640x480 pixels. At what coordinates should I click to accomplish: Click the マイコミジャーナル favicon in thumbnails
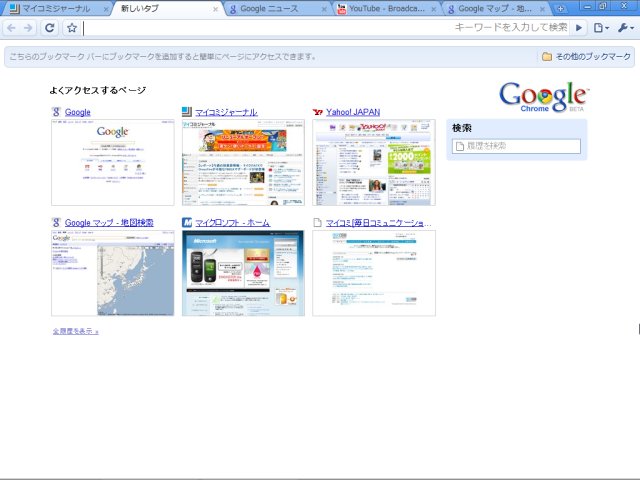[187, 111]
